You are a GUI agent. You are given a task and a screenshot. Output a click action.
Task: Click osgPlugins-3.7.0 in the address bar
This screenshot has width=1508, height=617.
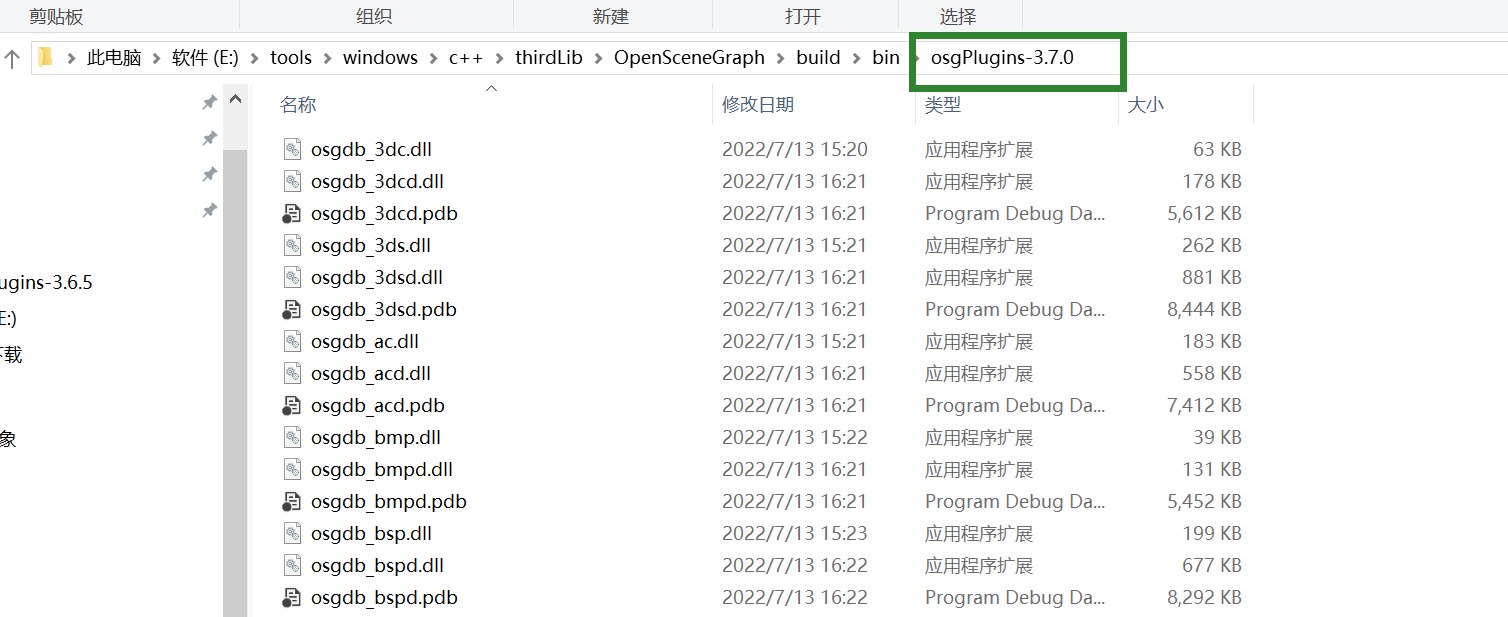[x=1002, y=58]
